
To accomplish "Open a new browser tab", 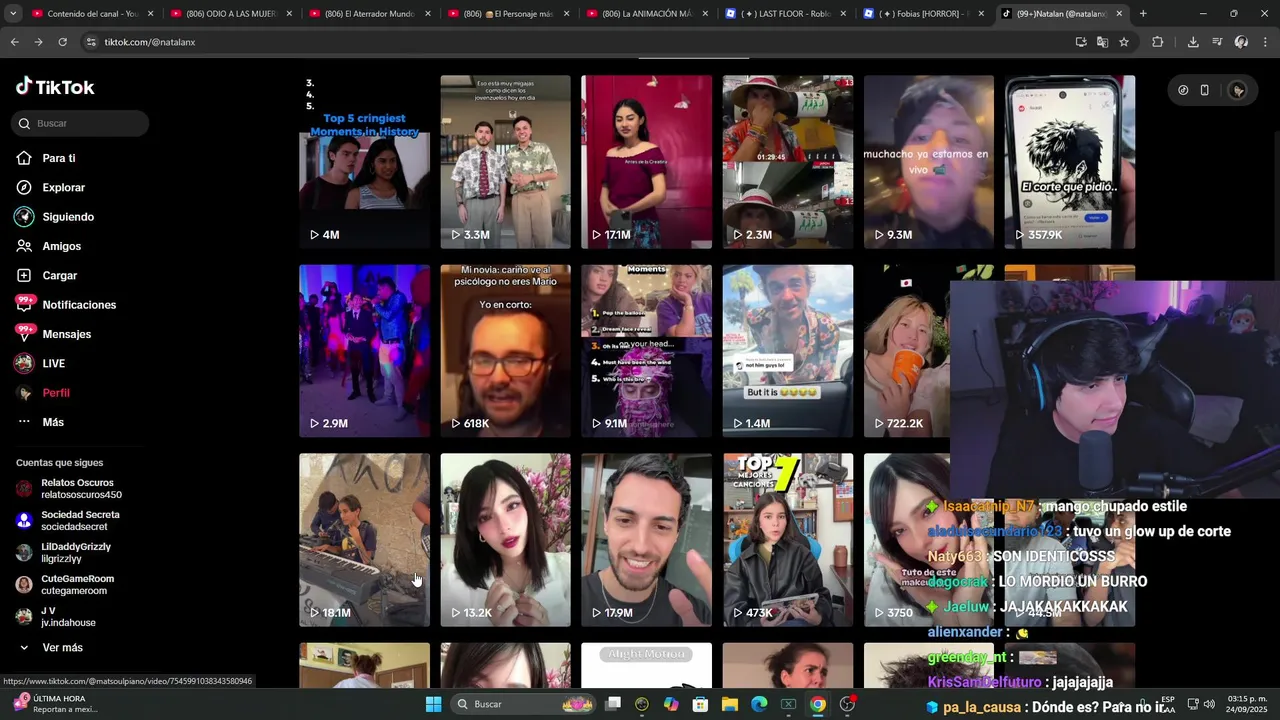I will (1143, 14).
